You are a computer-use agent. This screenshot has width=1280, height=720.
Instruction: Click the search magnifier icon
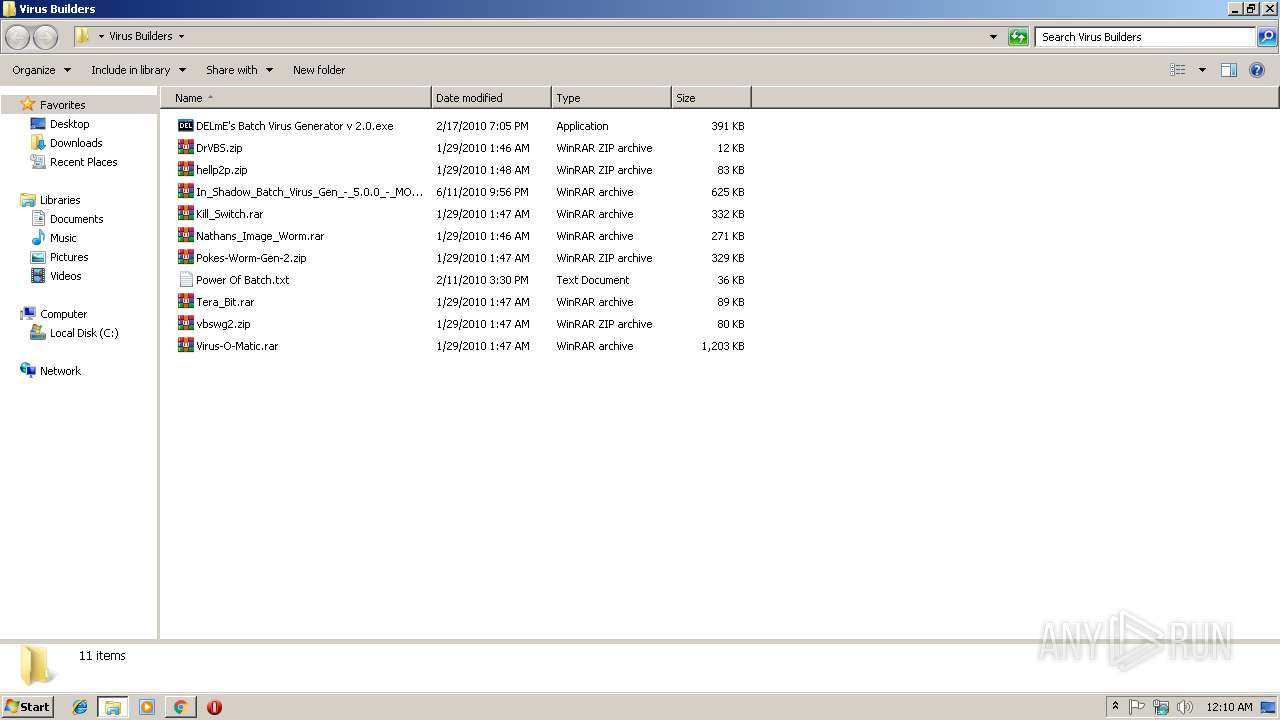pyautogui.click(x=1266, y=37)
